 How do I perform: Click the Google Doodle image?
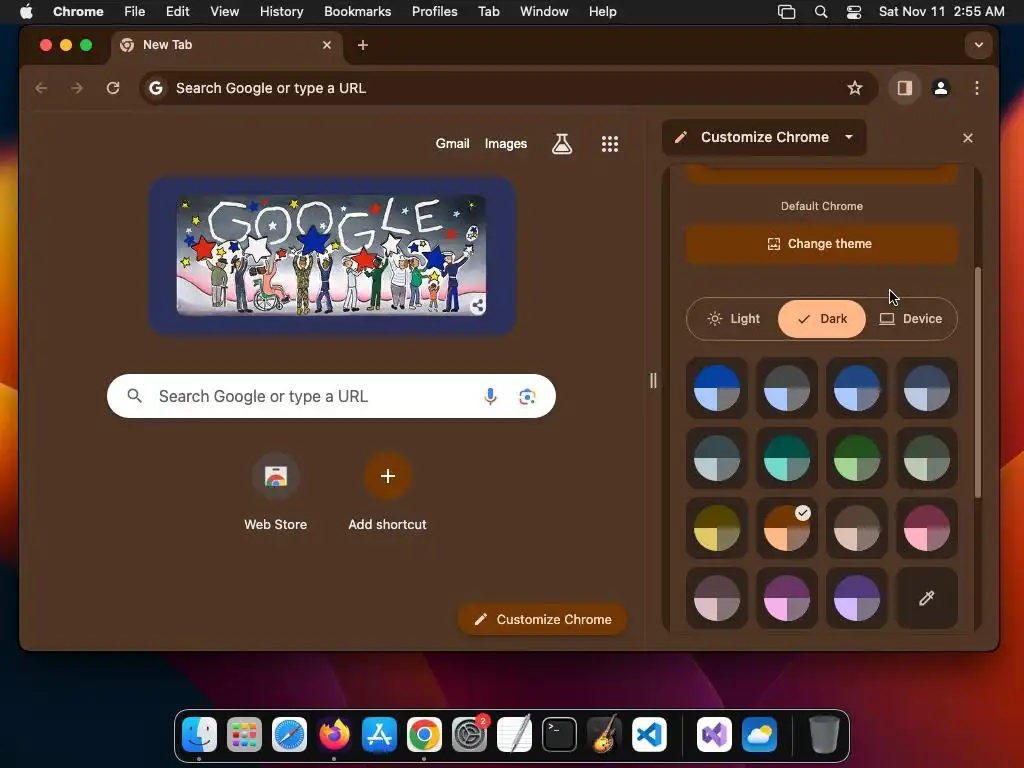point(331,255)
